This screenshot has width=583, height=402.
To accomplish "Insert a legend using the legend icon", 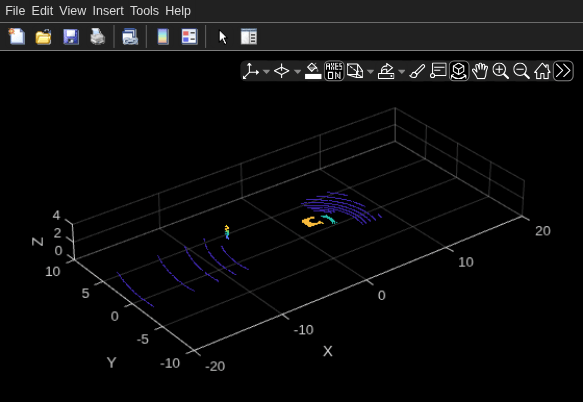I will click(x=190, y=36).
